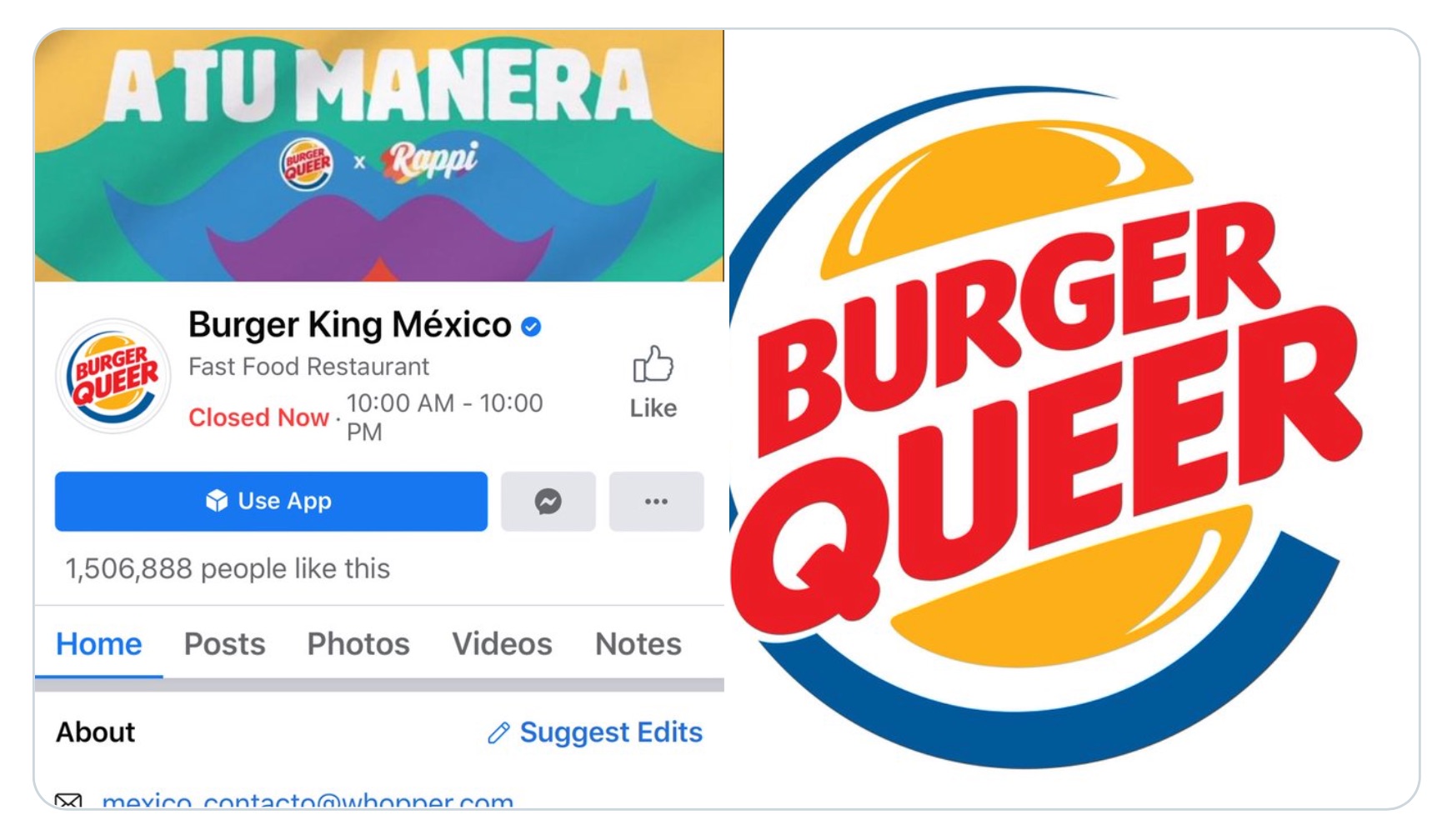Click the blue verified badge
The height and width of the screenshot is (840, 1452).
tap(531, 327)
